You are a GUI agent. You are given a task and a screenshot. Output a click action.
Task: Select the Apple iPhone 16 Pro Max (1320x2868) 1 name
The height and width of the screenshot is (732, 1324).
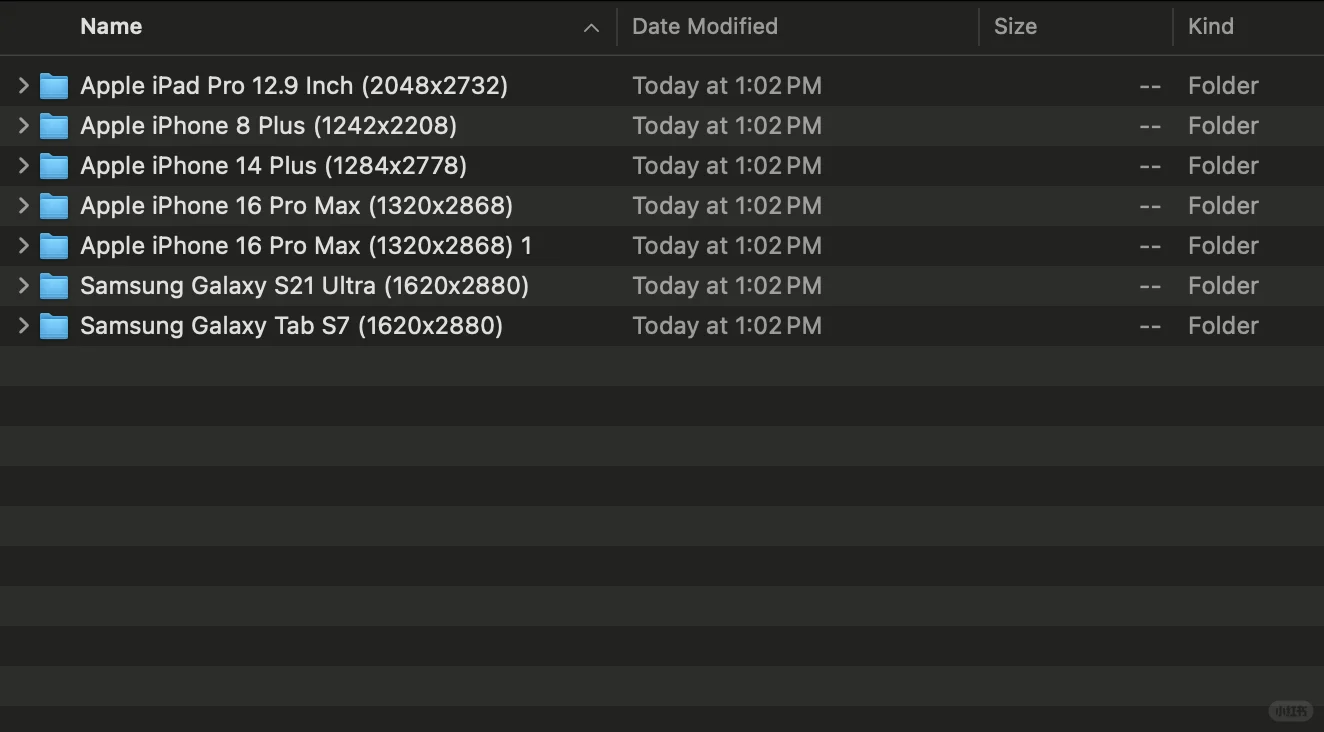306,246
